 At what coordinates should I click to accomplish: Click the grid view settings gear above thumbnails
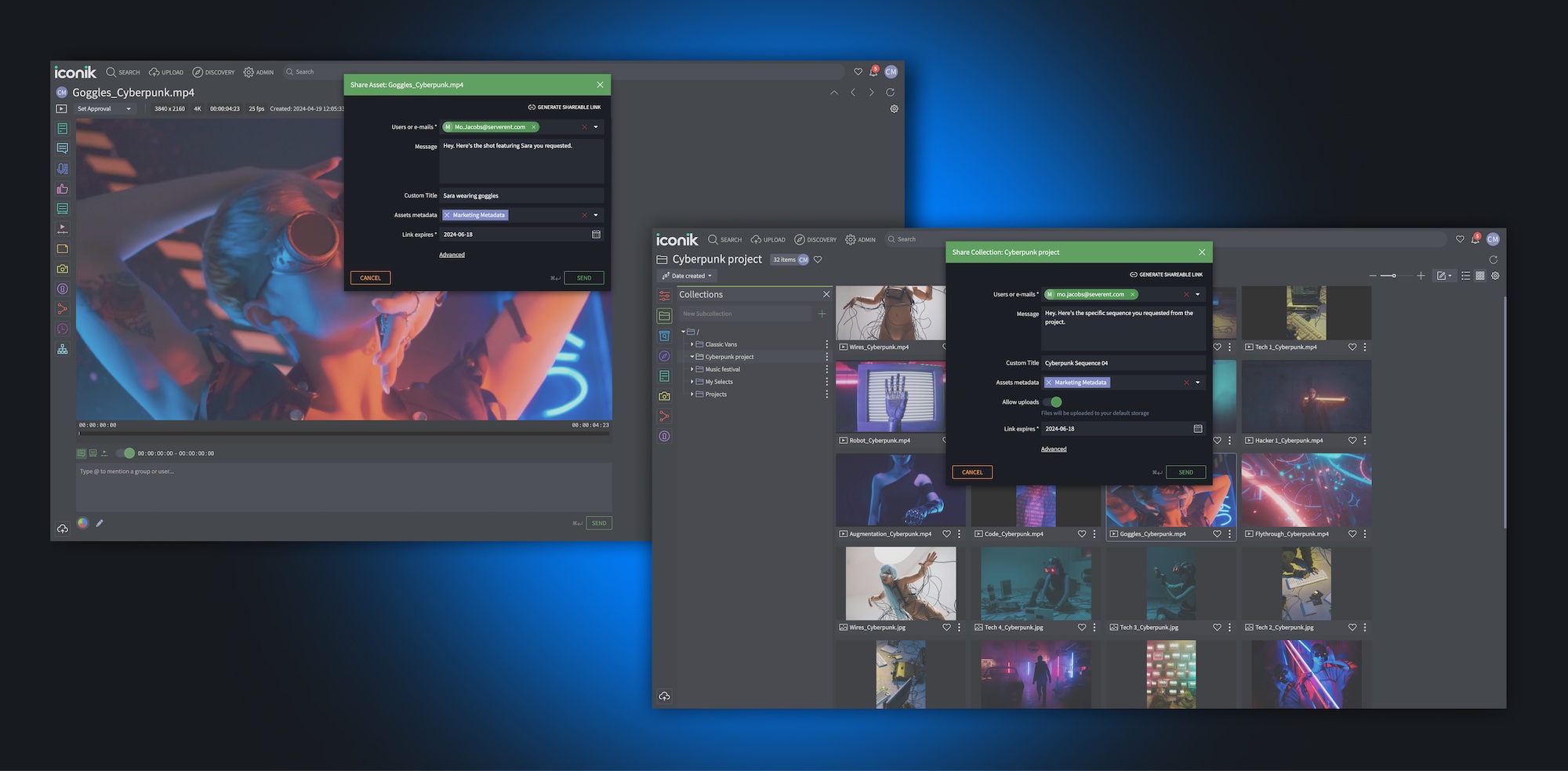point(1496,275)
